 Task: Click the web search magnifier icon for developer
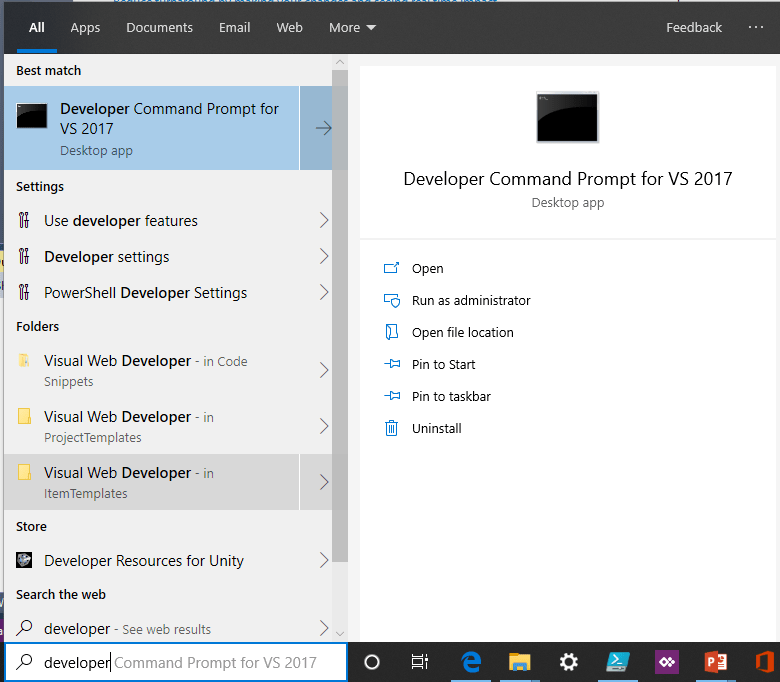24,628
